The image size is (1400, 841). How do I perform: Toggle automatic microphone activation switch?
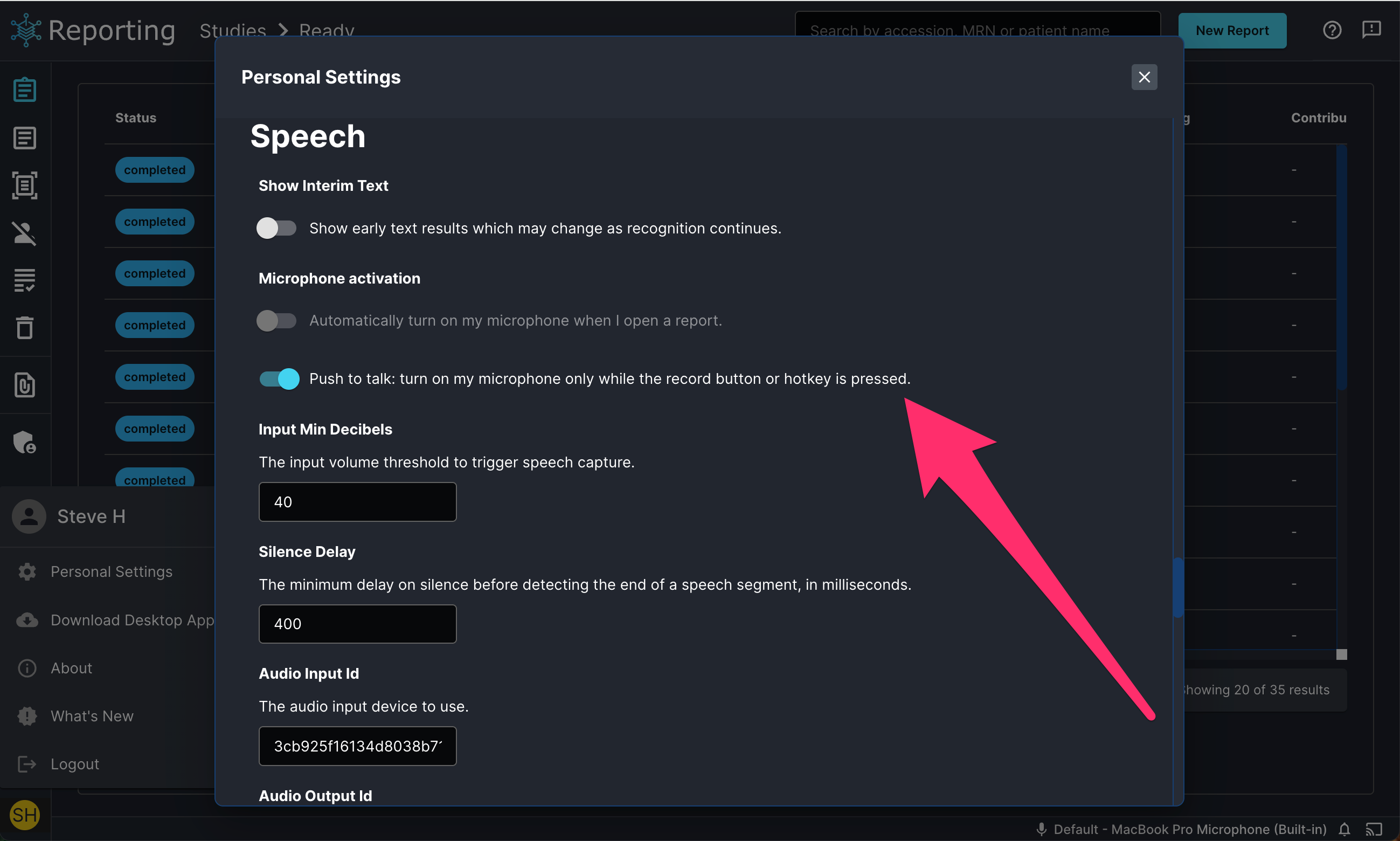click(x=276, y=321)
